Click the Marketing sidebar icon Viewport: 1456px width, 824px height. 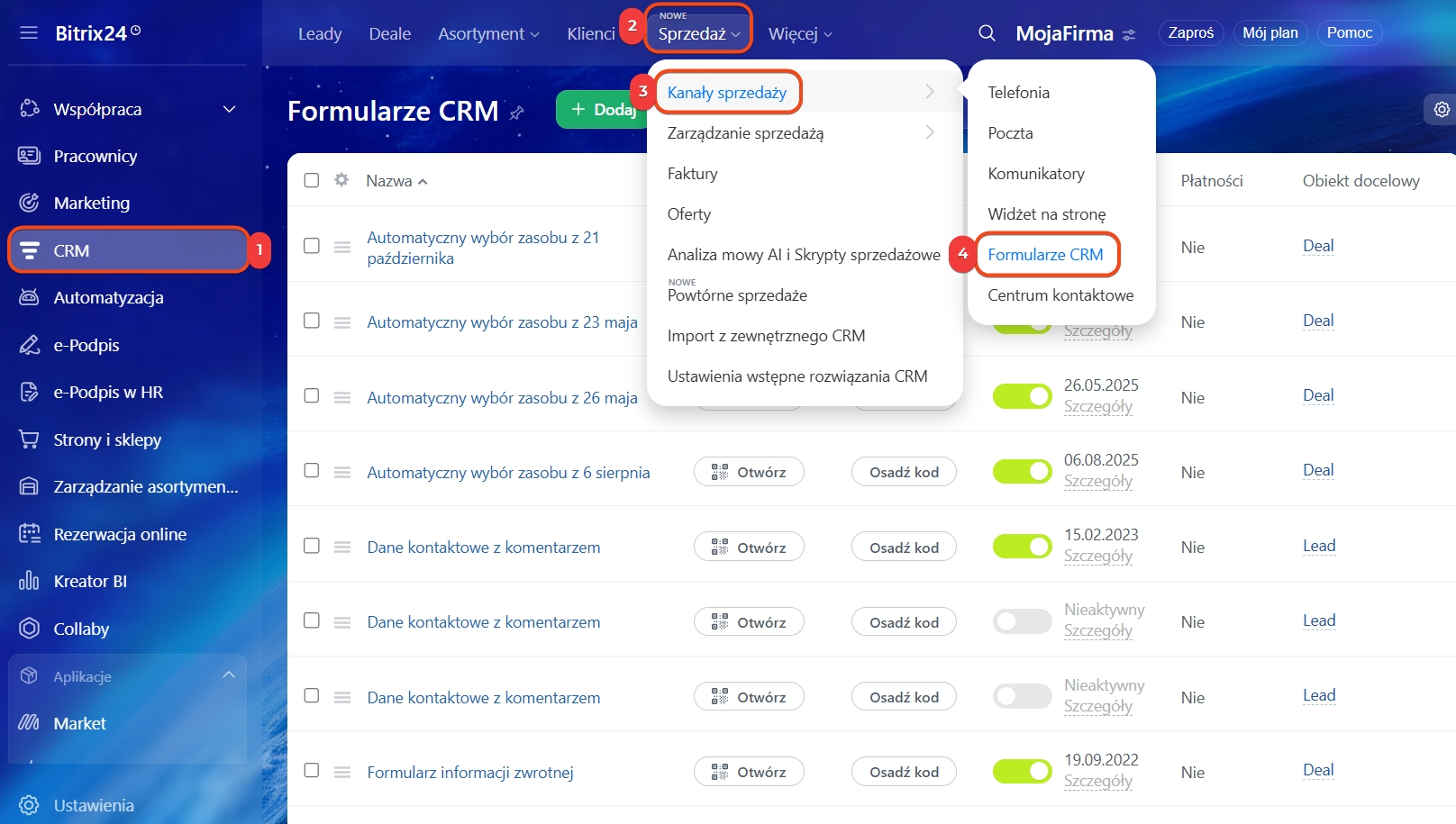pos(30,203)
